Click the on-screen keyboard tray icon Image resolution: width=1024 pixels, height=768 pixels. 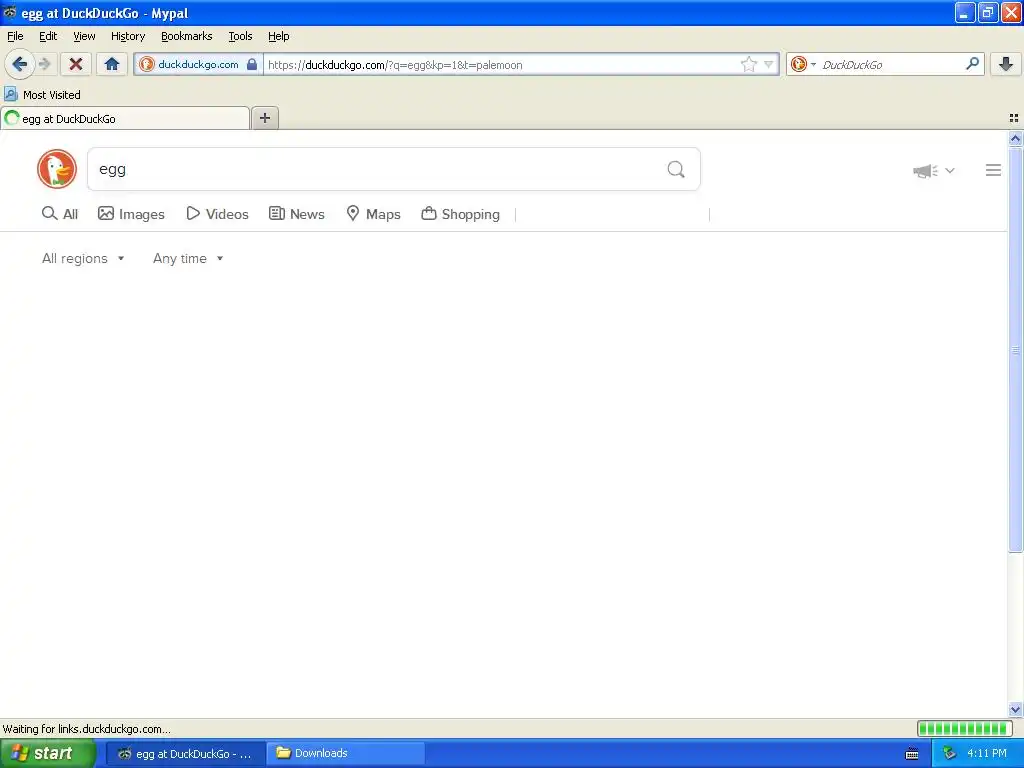coord(912,754)
